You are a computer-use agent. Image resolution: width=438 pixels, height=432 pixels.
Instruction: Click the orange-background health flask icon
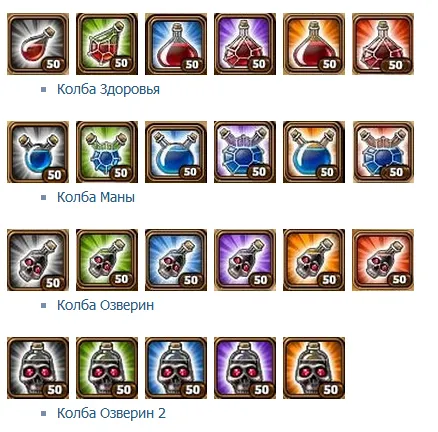(314, 44)
